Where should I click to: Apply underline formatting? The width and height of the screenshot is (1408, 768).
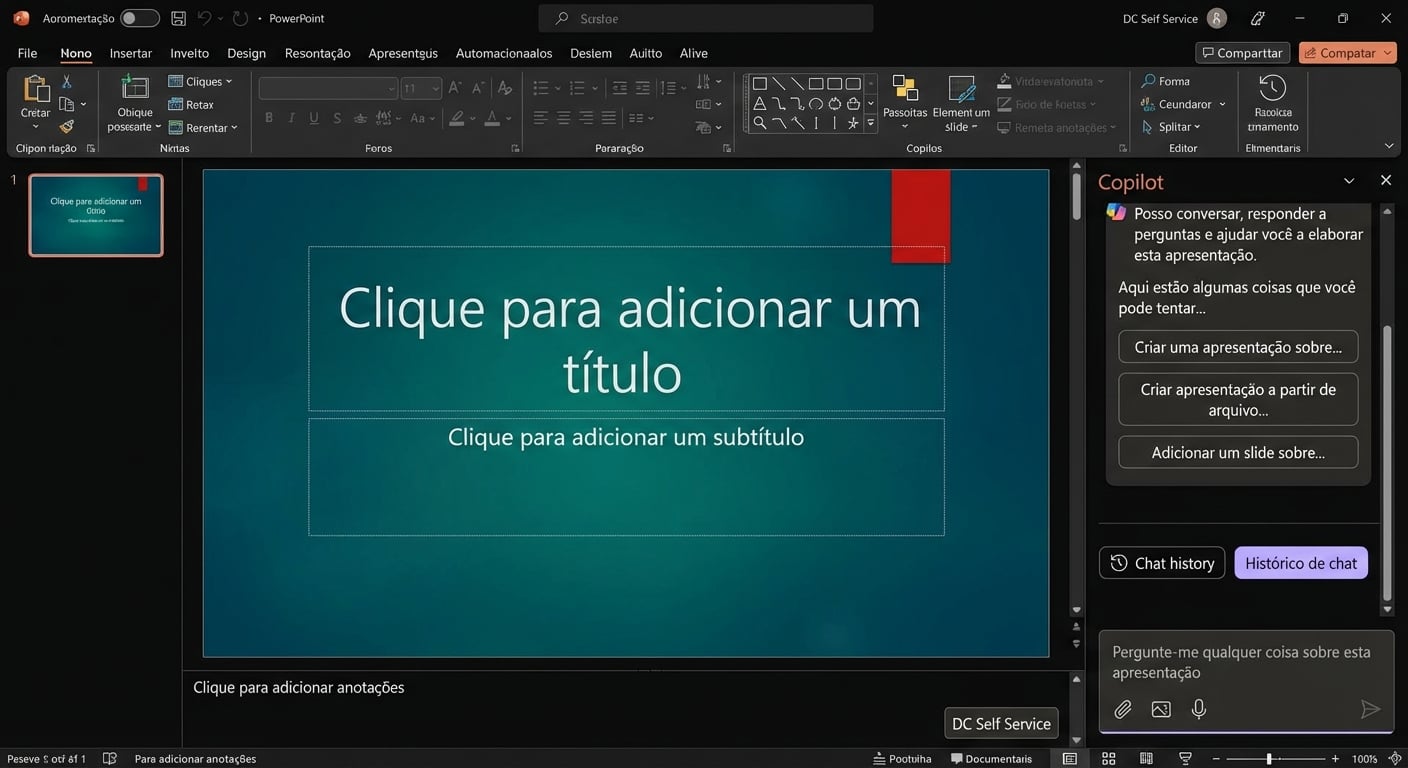(x=313, y=117)
